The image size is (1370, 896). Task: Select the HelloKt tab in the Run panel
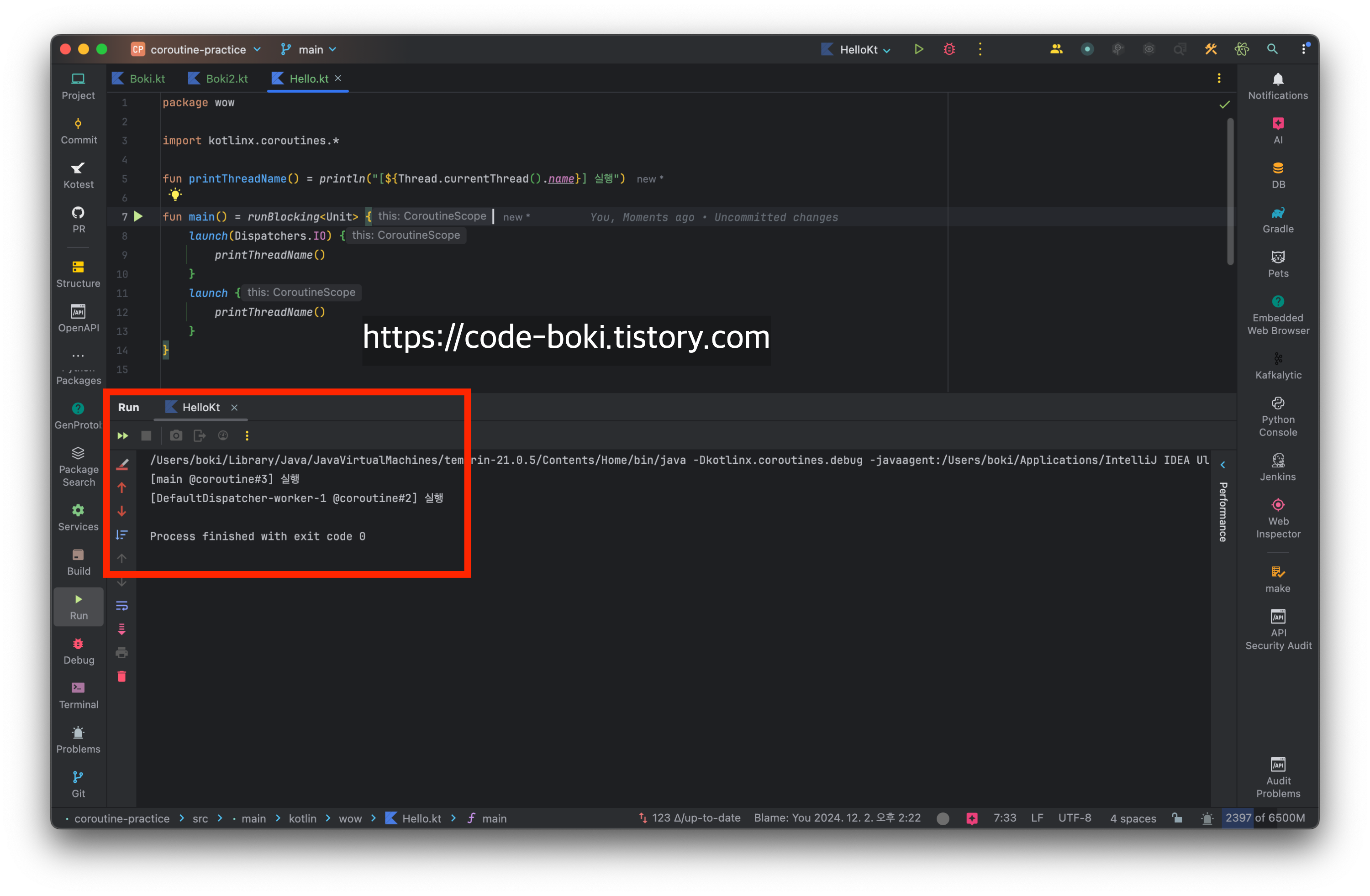point(200,408)
